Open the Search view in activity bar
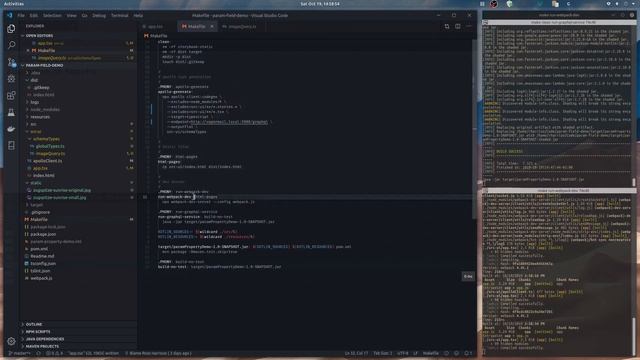640x360 pixels. [x=11, y=45]
